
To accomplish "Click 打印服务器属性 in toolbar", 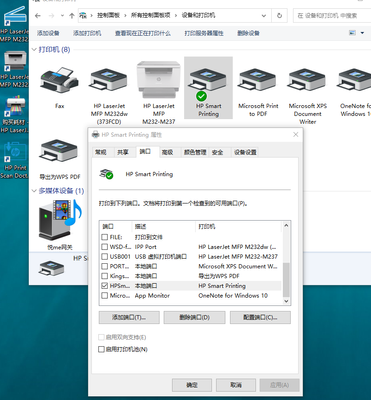I will (x=204, y=33).
